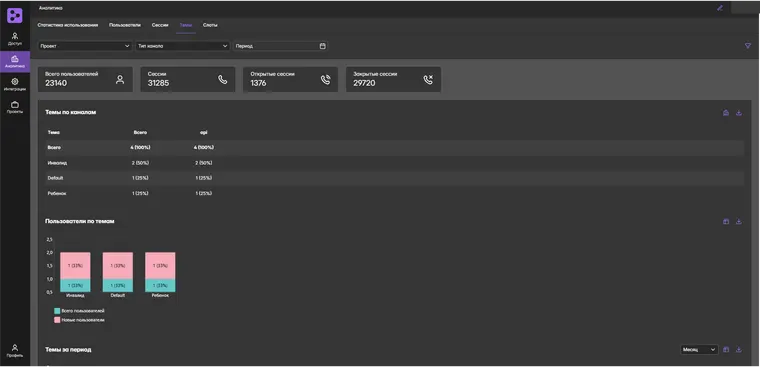Download the Темы по каналам table
Viewport: 760px width, 367px height.
[x=739, y=113]
